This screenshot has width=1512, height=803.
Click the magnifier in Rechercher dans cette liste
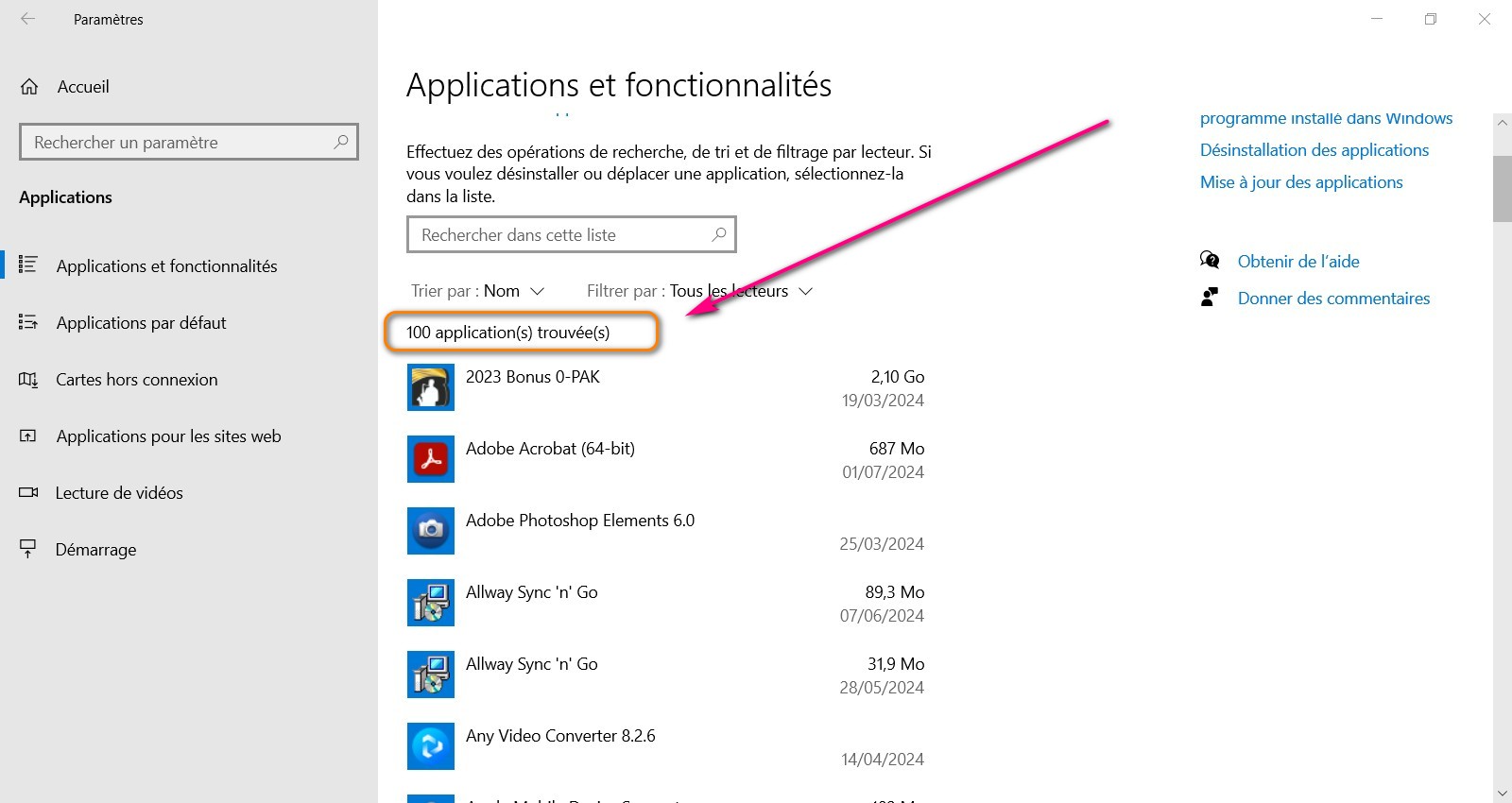pyautogui.click(x=719, y=234)
